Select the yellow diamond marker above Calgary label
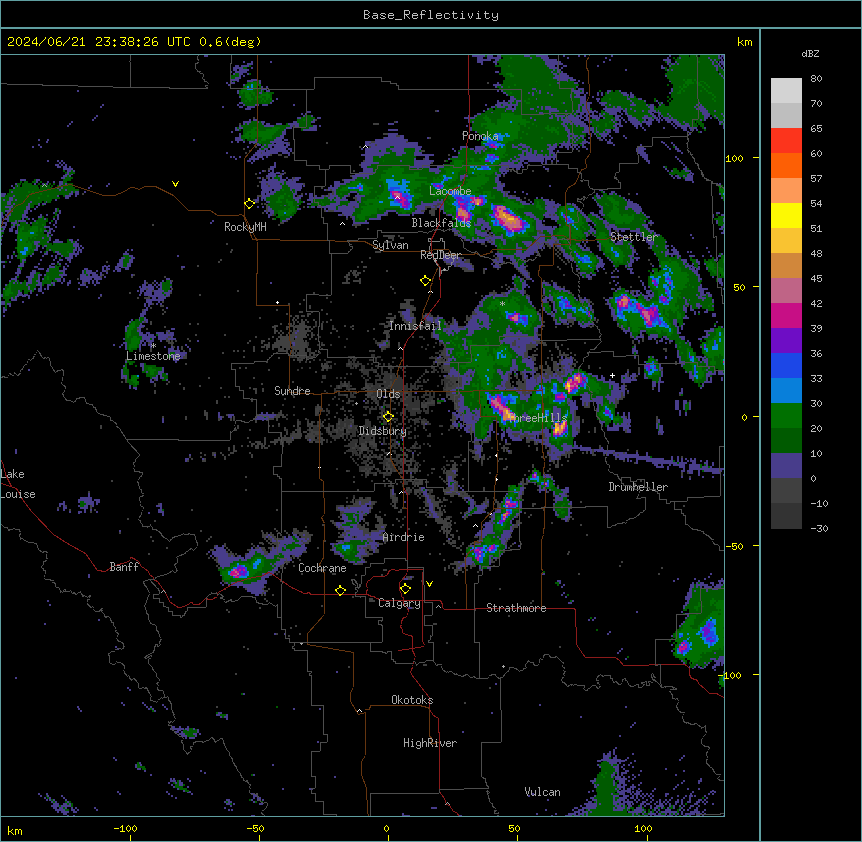 point(405,589)
